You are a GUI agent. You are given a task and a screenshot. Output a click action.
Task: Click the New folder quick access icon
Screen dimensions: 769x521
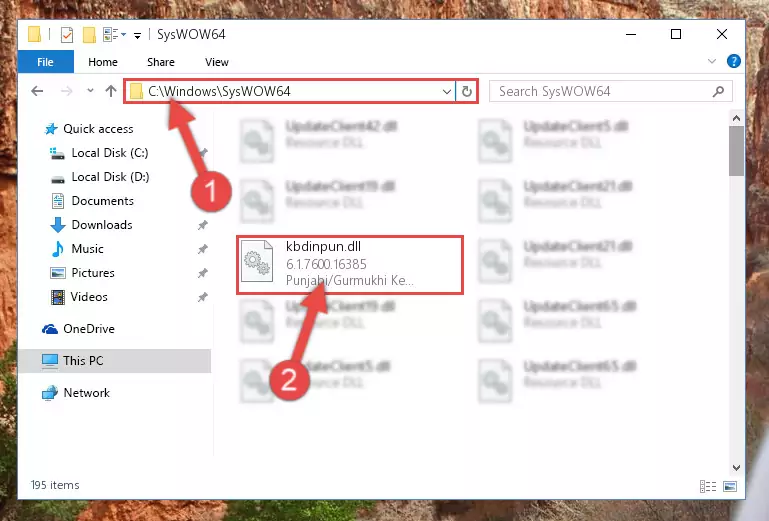point(89,35)
